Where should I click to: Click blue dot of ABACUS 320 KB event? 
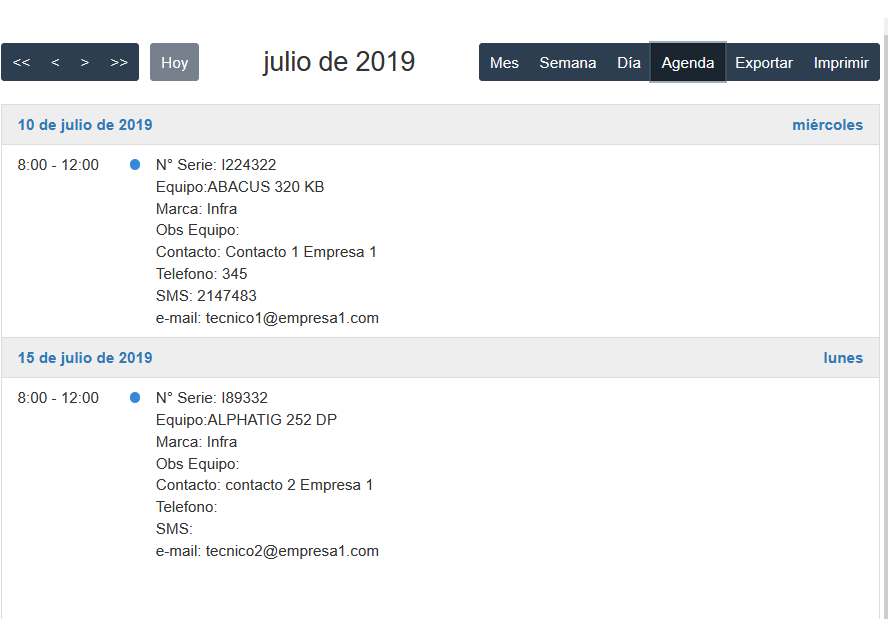tap(135, 165)
